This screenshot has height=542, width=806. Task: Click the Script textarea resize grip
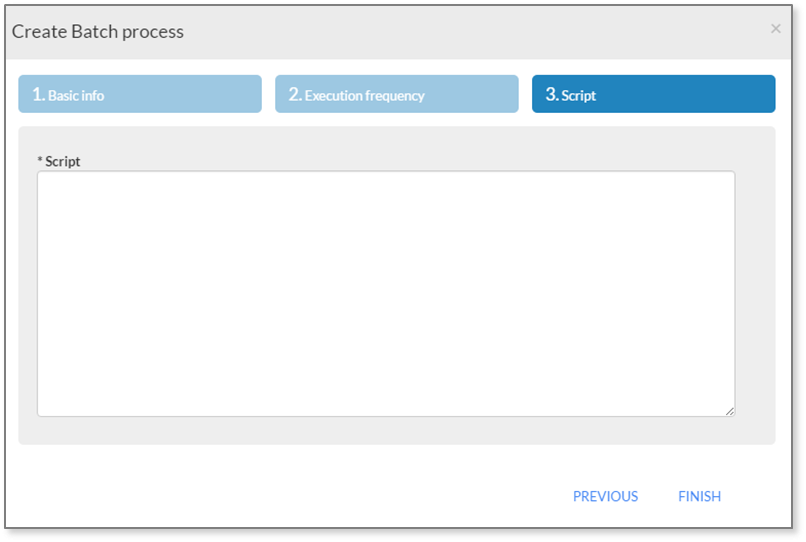pyautogui.click(x=730, y=411)
